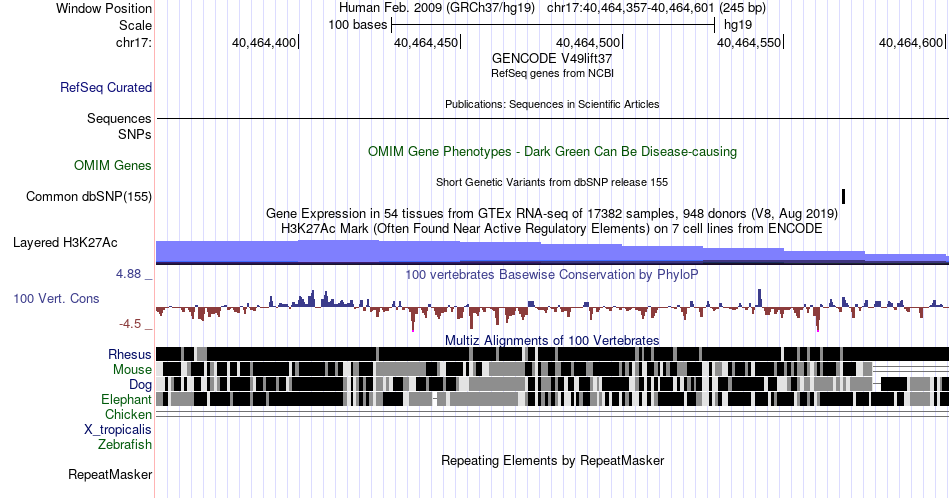The height and width of the screenshot is (498, 950).
Task: Select the X_tropicalis alignment row label
Action: (118, 430)
